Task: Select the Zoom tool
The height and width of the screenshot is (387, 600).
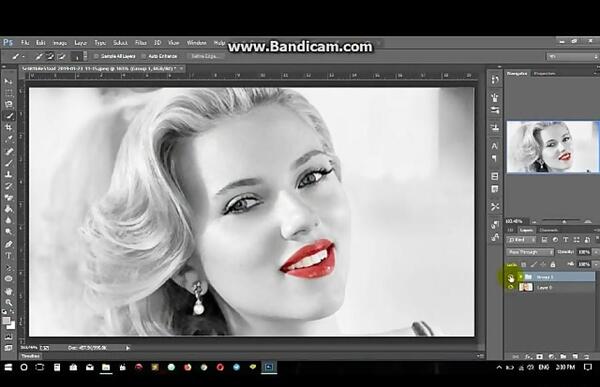Action: click(x=8, y=303)
